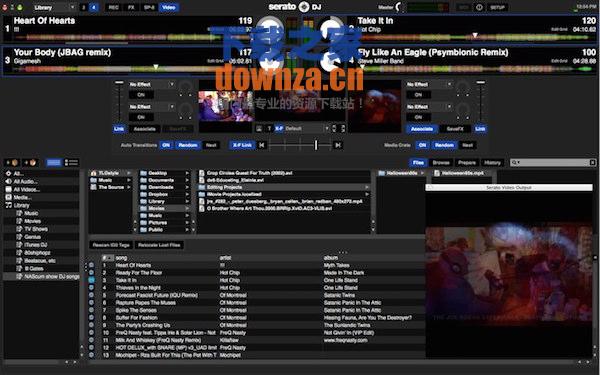This screenshot has width=600, height=375.
Task: Open the Dropbox folder icon
Action: coord(143,194)
